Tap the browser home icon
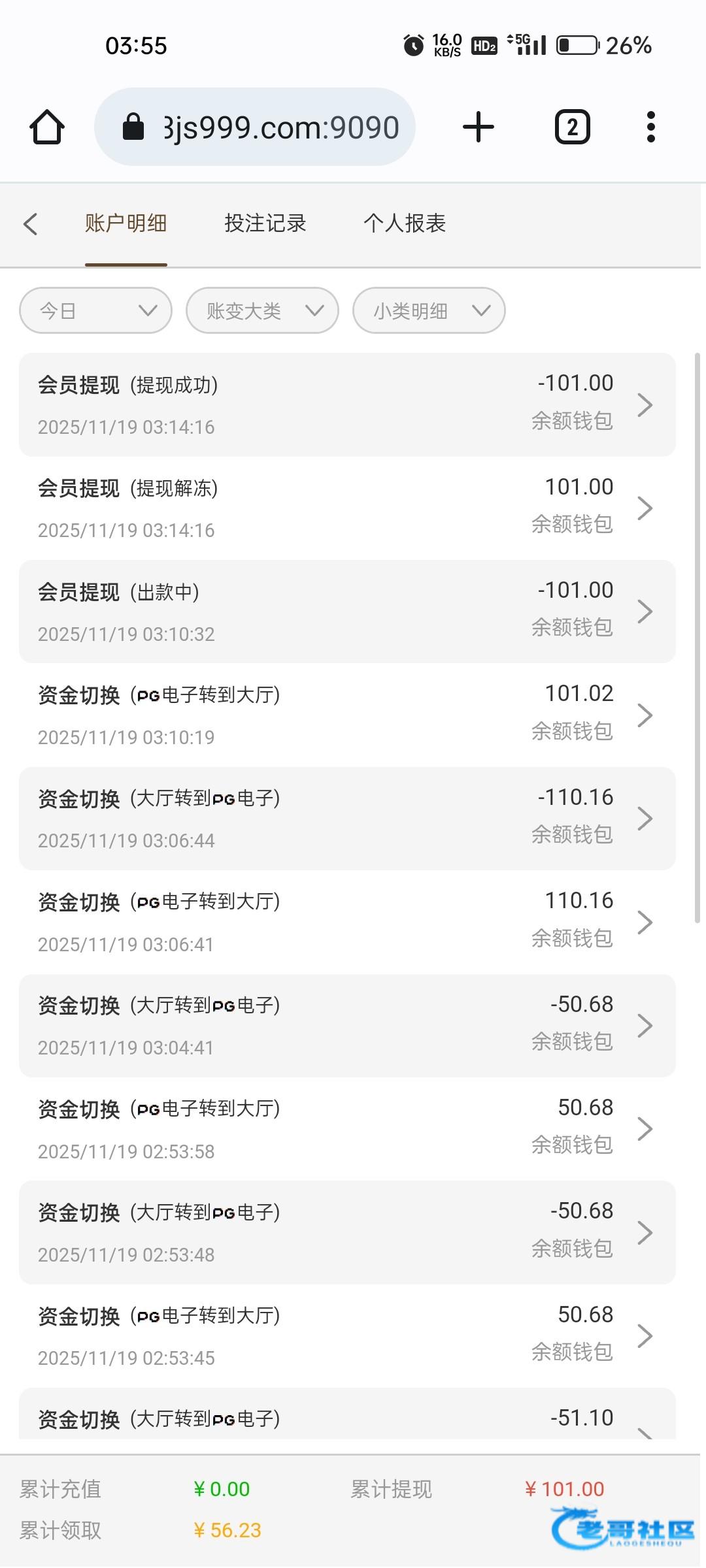The width and height of the screenshot is (706, 1568). click(x=47, y=127)
